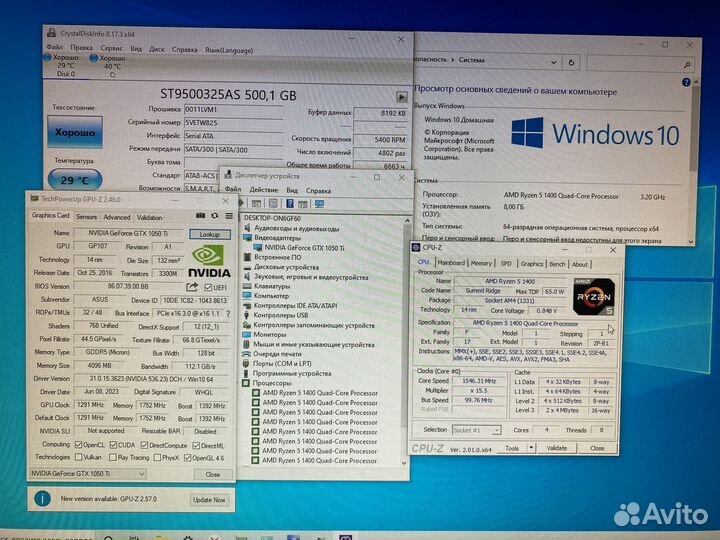Toggle the CUDA checkbox
Viewport: 720px width, 540px height.
(113, 445)
